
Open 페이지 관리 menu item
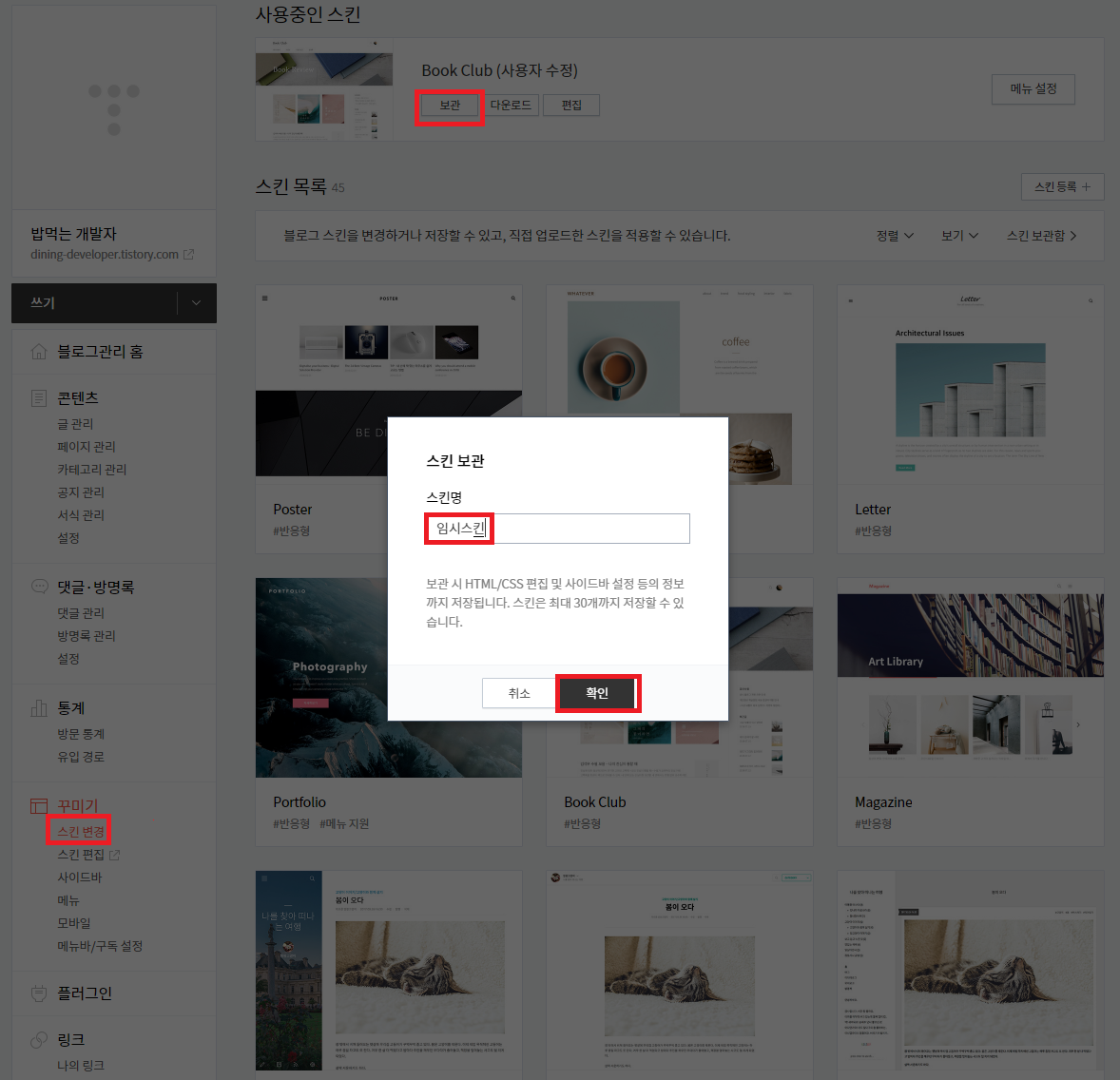[86, 447]
